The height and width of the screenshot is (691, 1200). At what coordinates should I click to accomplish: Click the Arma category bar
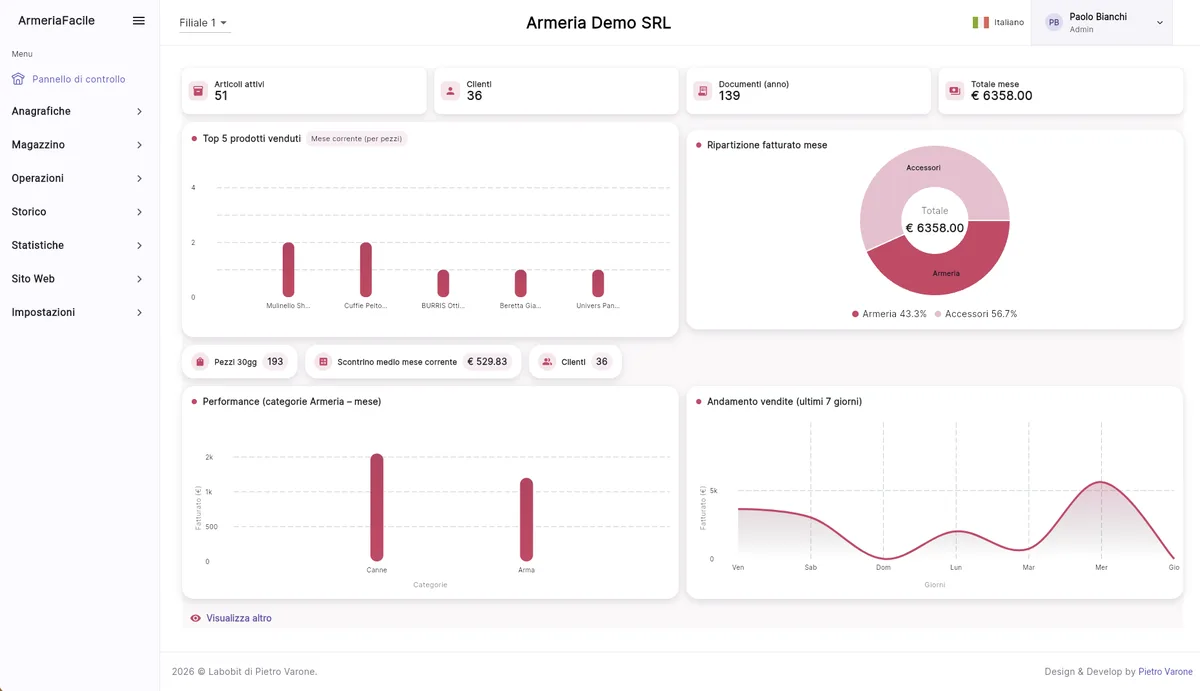(x=526, y=519)
